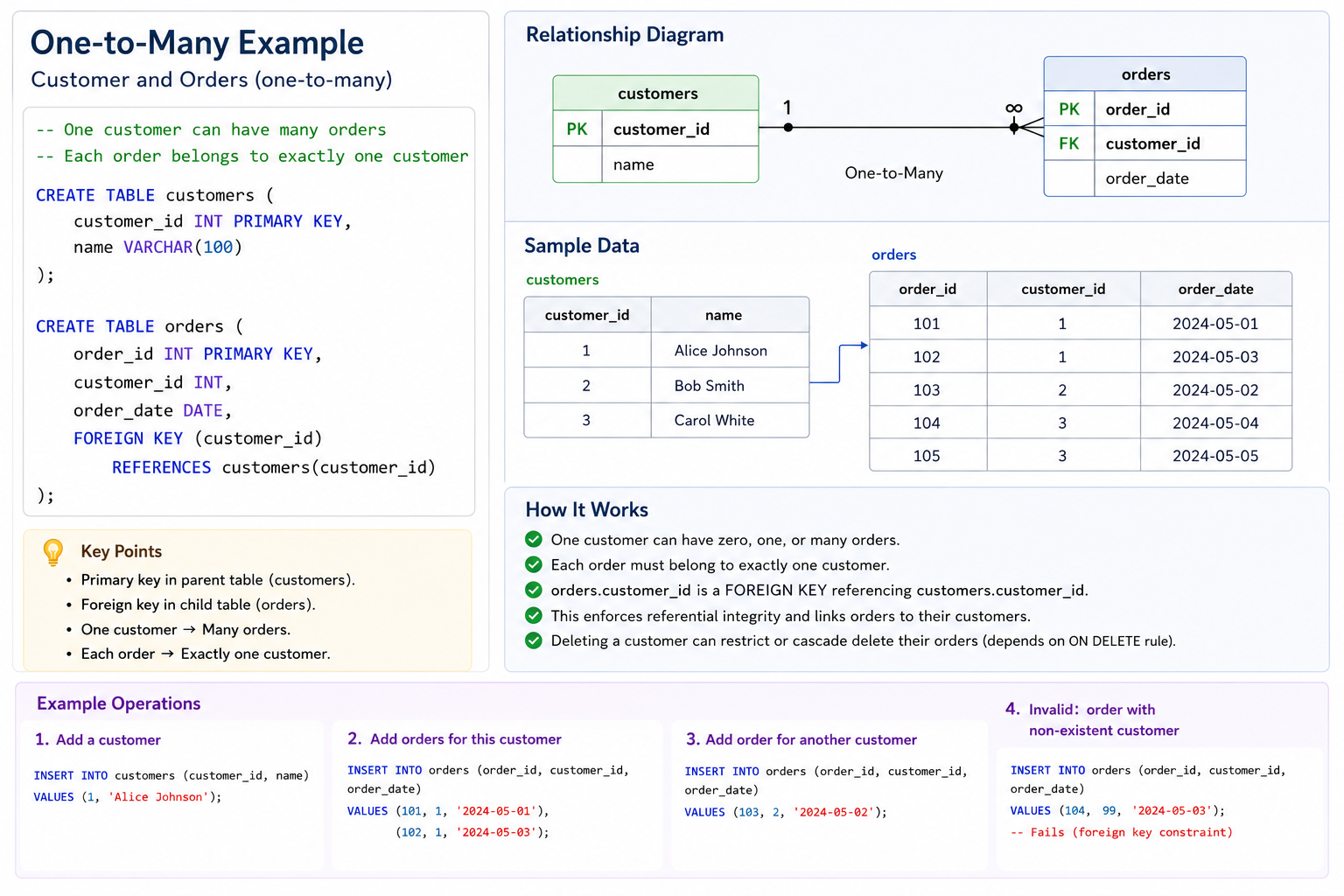Click order 103 in the orders sample table
Screen dimensions: 1344x896
tap(927, 390)
